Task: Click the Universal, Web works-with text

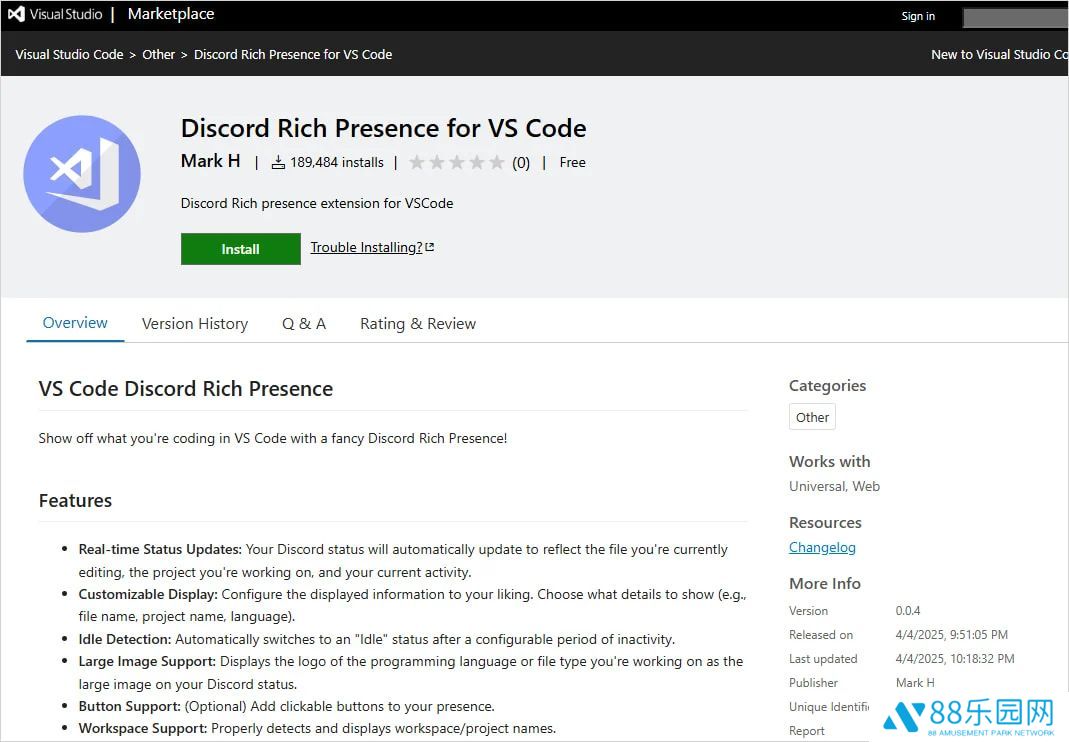Action: 834,486
